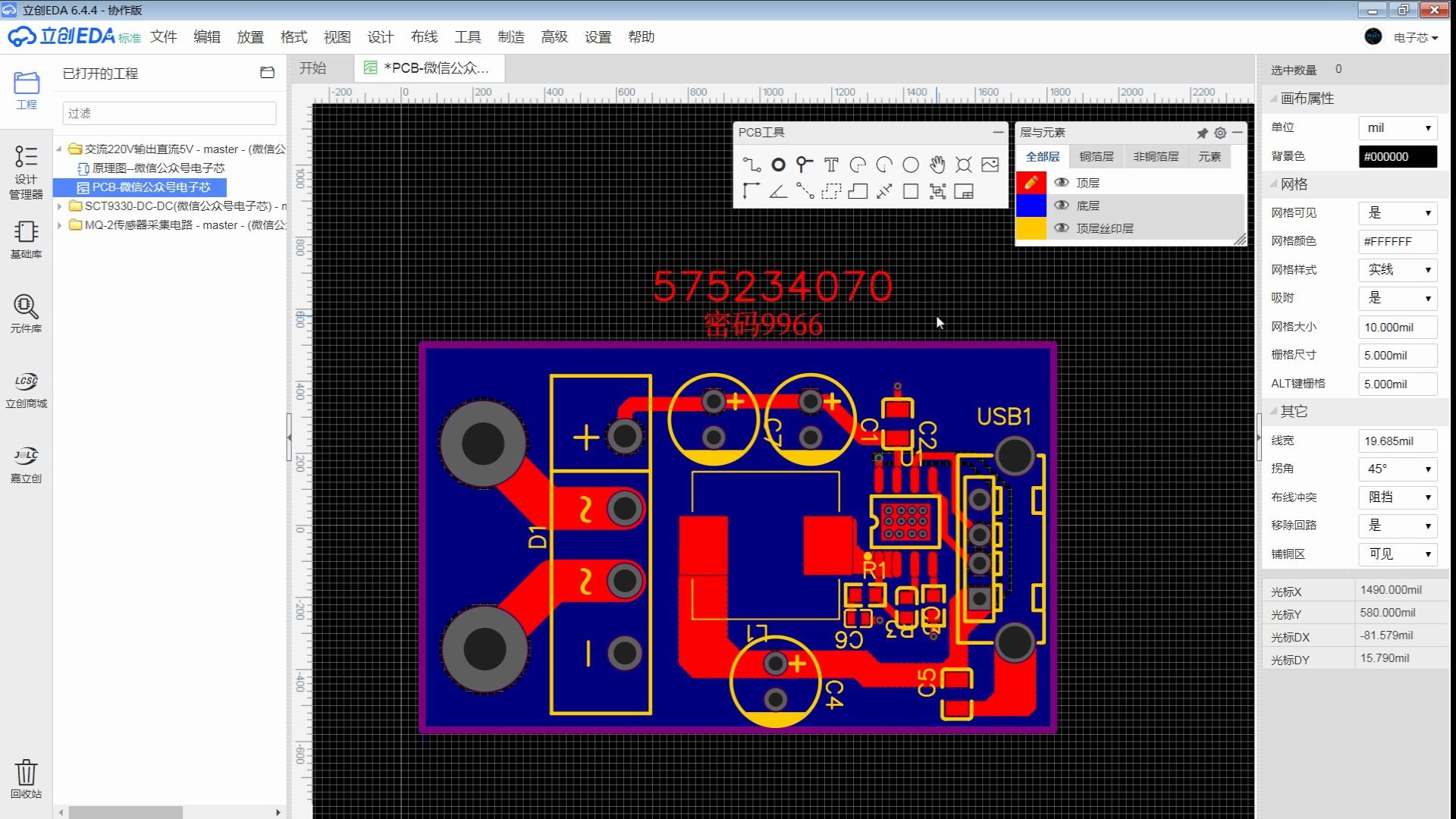Select the Circle tool in PCB工具
The width and height of the screenshot is (1456, 819).
point(911,165)
